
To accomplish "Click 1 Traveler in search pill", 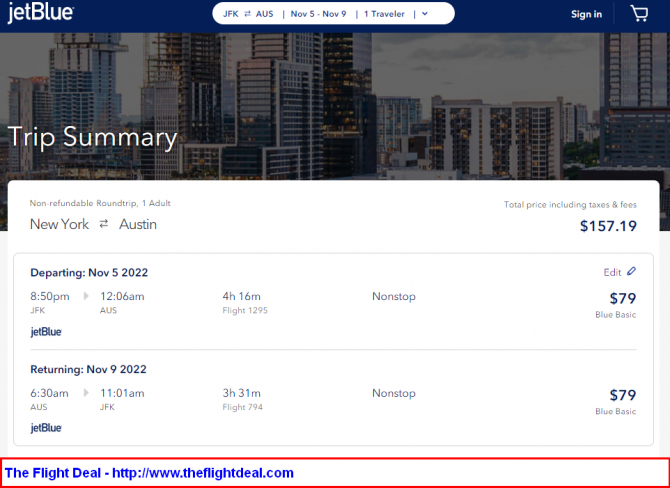I will click(x=384, y=14).
